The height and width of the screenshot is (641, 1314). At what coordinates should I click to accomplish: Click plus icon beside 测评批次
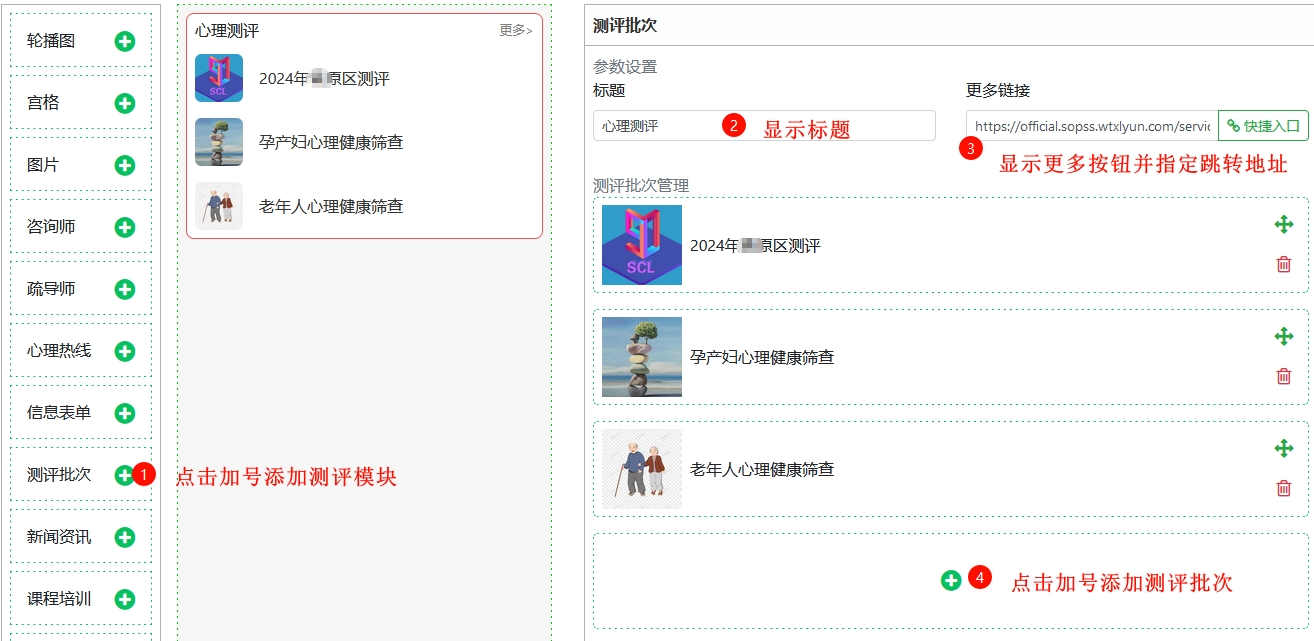point(123,475)
